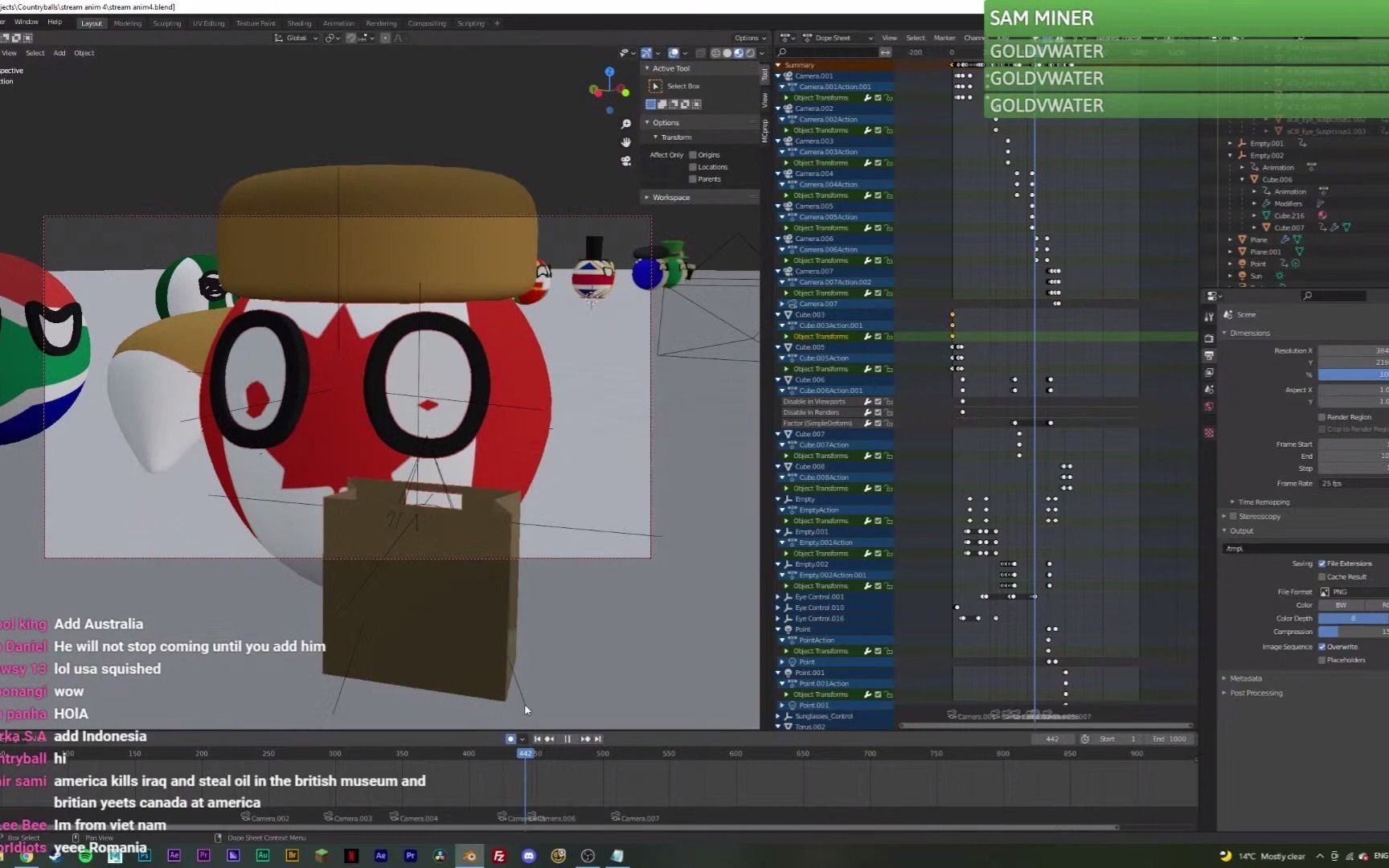The width and height of the screenshot is (1389, 868).
Task: Click lock icon on Disable in Renders row
Action: point(888,412)
